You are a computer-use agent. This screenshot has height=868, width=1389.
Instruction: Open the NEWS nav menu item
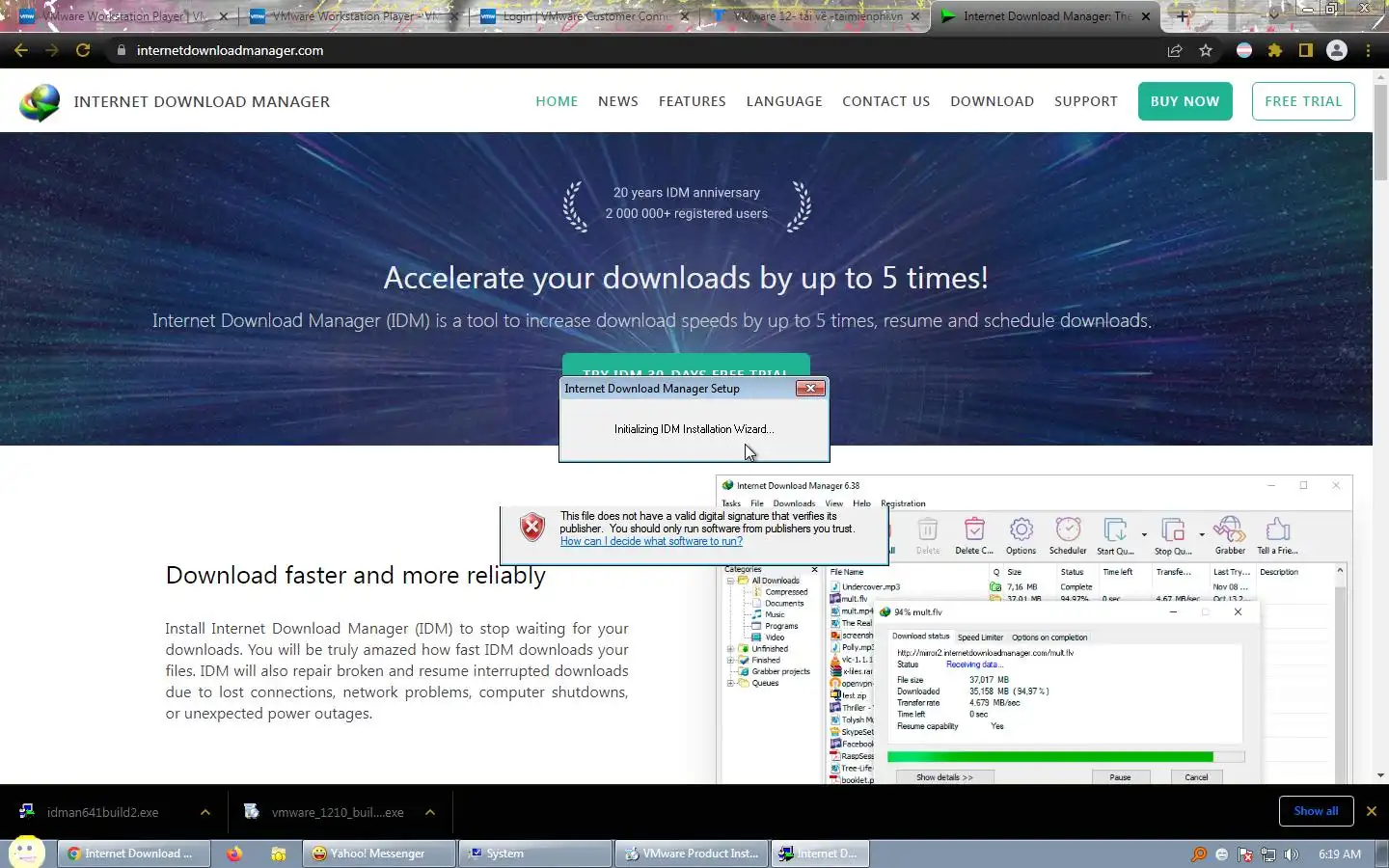point(618,101)
